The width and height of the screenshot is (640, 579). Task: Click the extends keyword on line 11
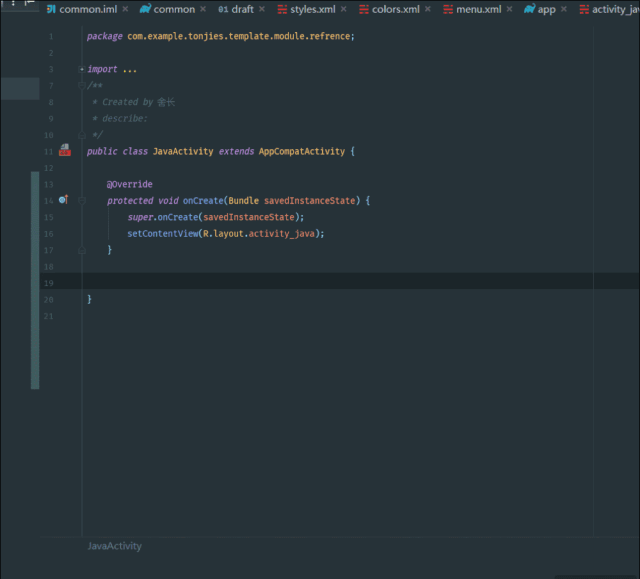[x=236, y=151]
